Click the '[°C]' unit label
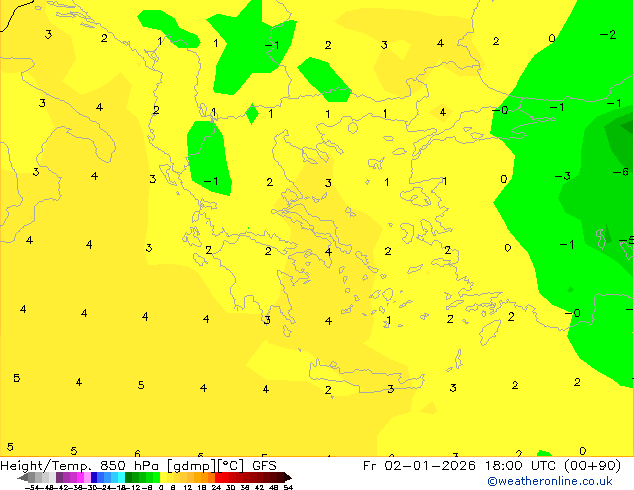634x490 pixels. [x=230, y=466]
